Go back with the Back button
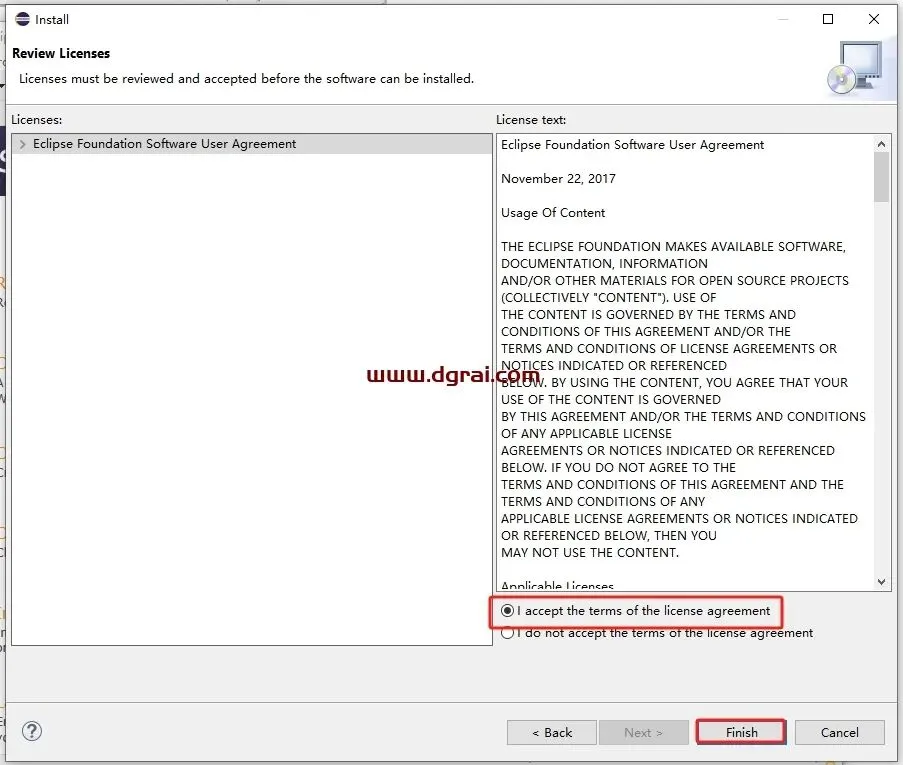Screen dimensions: 903x765 pyautogui.click(x=551, y=733)
